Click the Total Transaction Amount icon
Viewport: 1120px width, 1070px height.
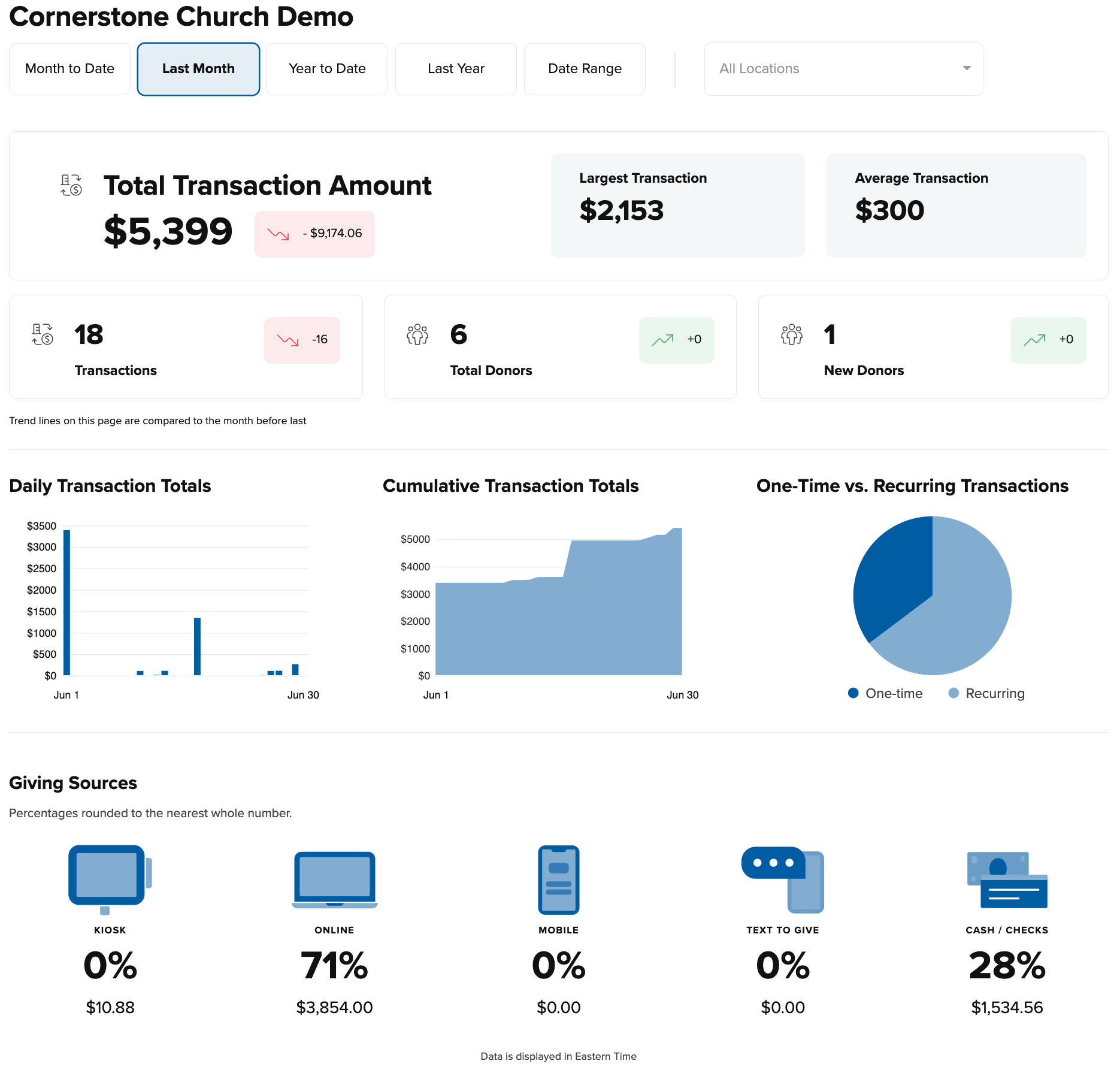pyautogui.click(x=71, y=185)
